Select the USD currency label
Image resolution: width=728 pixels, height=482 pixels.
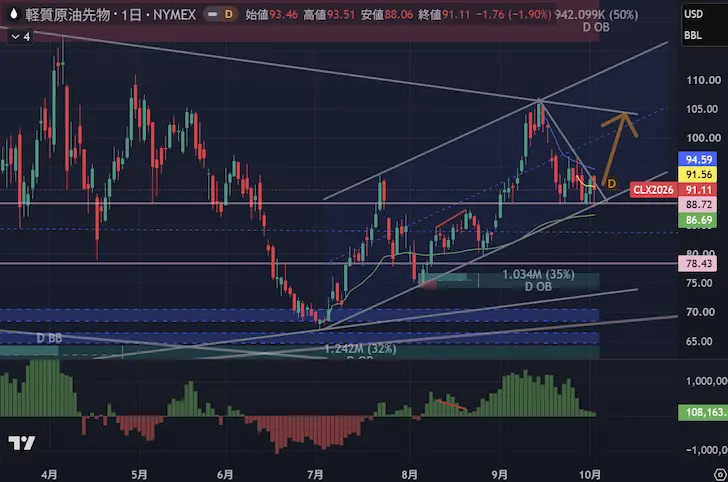pyautogui.click(x=693, y=14)
